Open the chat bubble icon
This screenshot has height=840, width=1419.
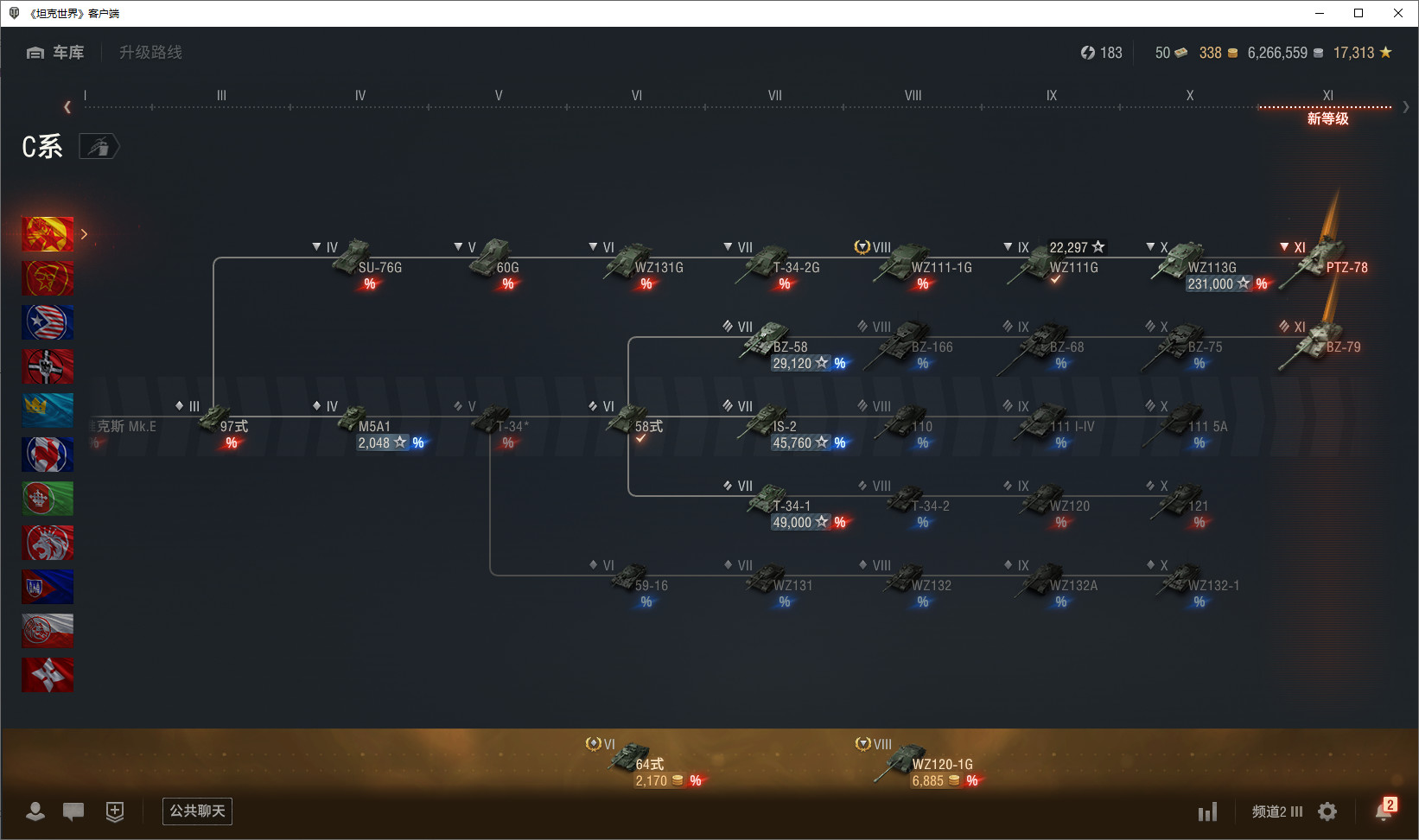coord(73,811)
